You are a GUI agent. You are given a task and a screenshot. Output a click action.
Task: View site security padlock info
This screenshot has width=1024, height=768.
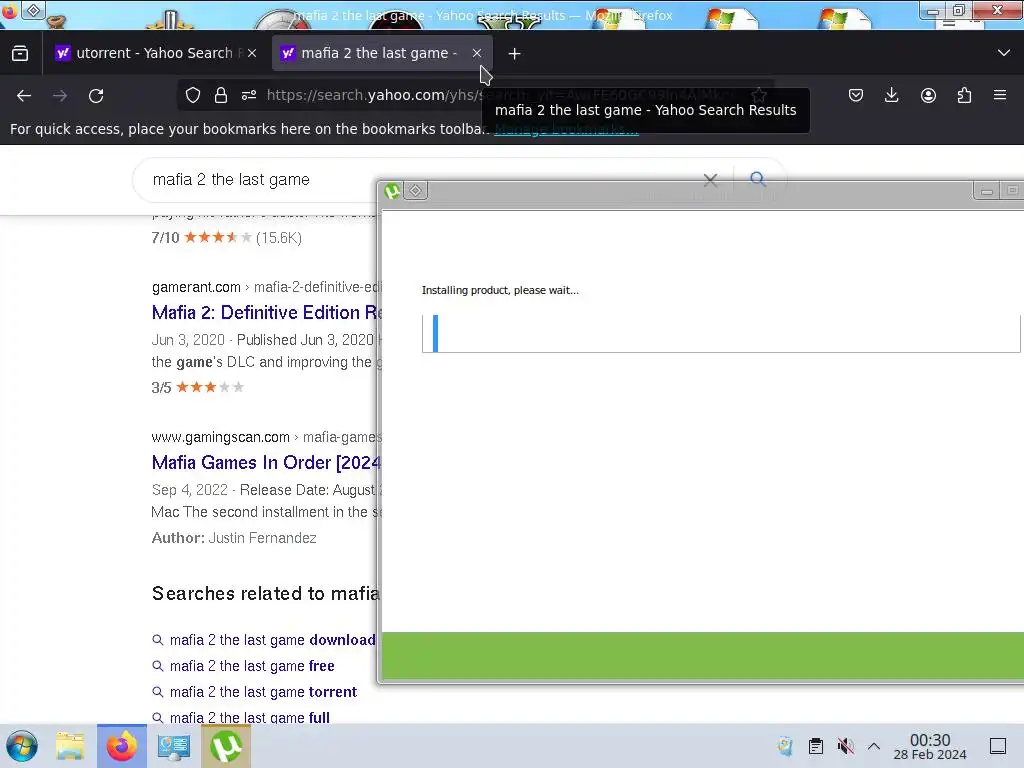[x=221, y=95]
